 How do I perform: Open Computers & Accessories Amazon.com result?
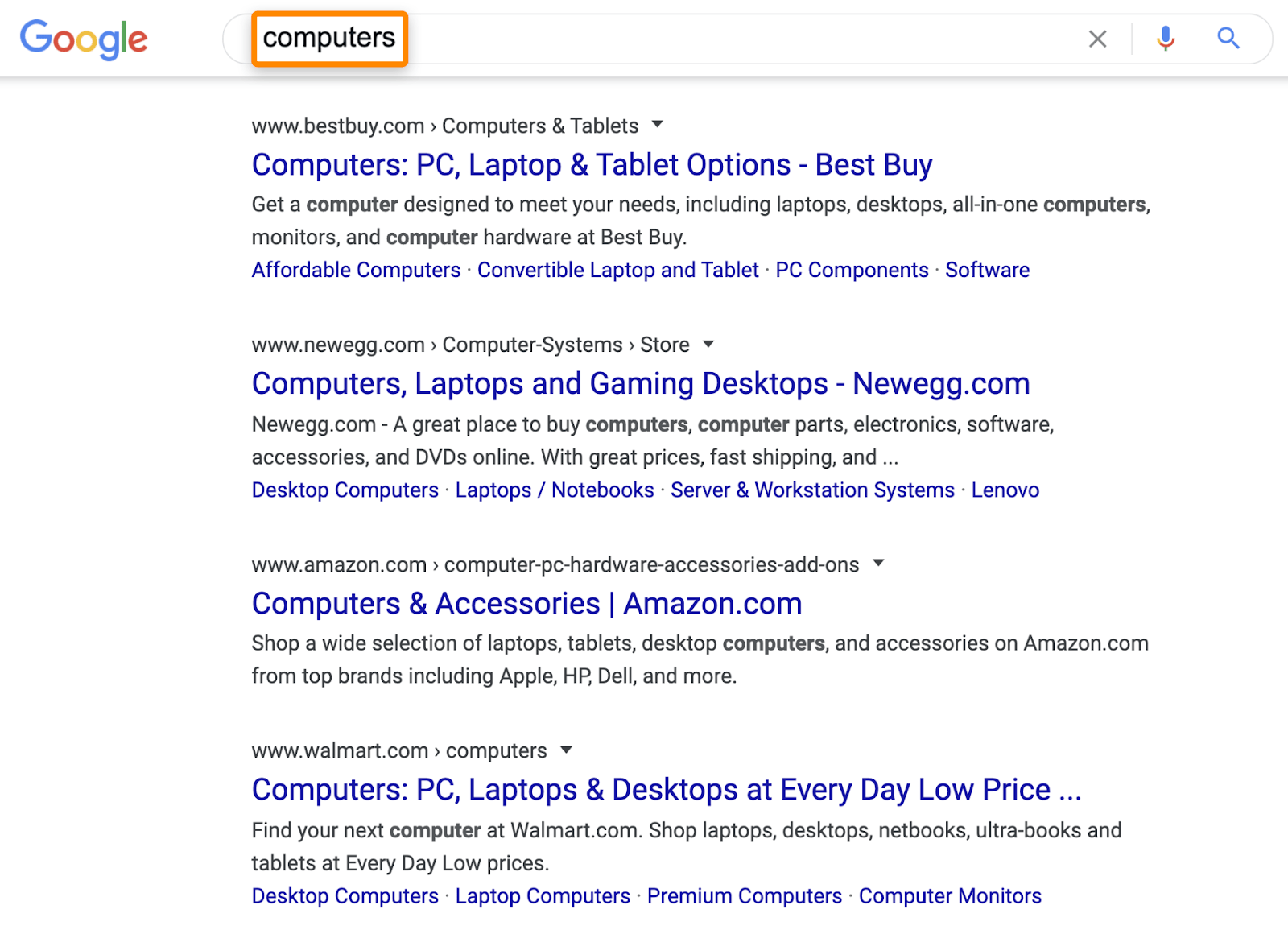tap(526, 604)
